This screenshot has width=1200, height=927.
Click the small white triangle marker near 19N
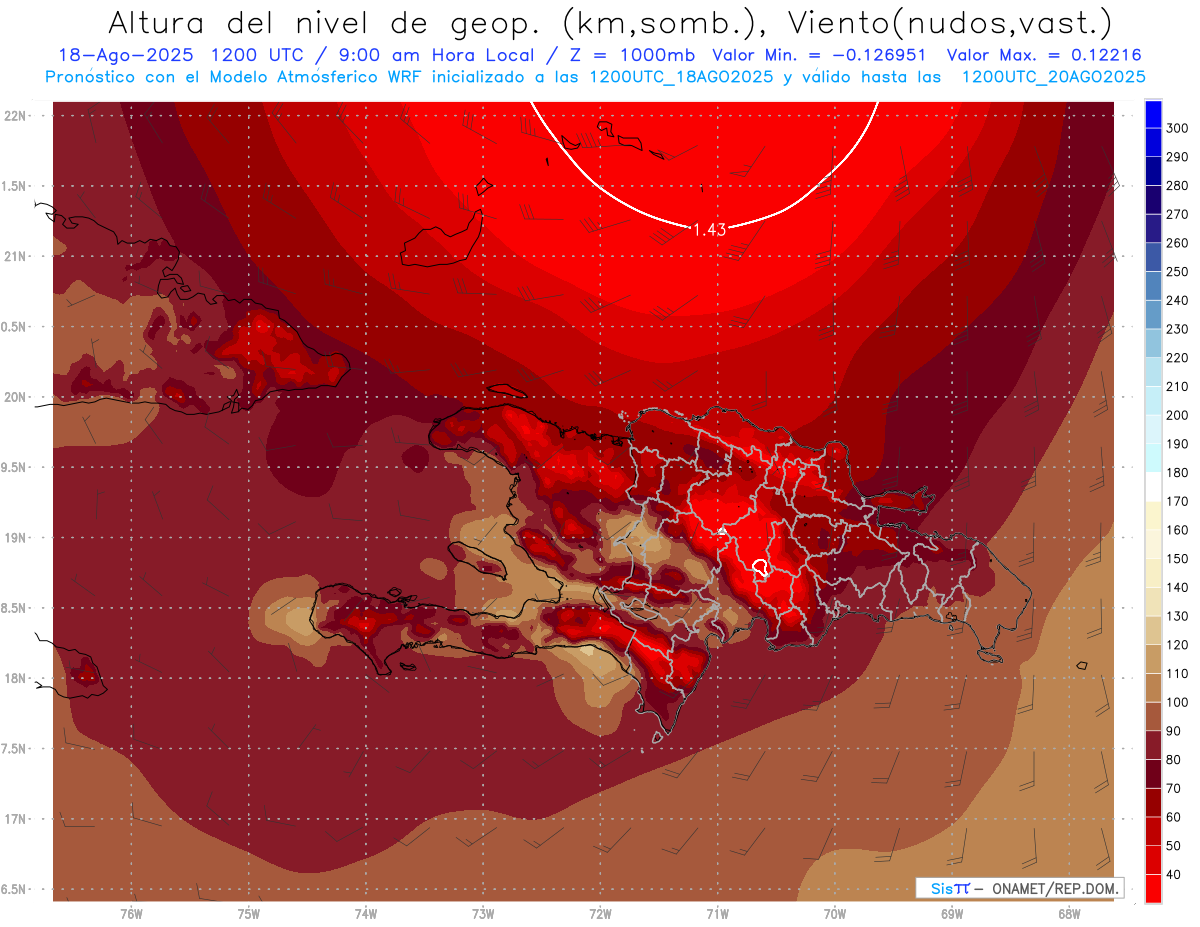pos(722,531)
